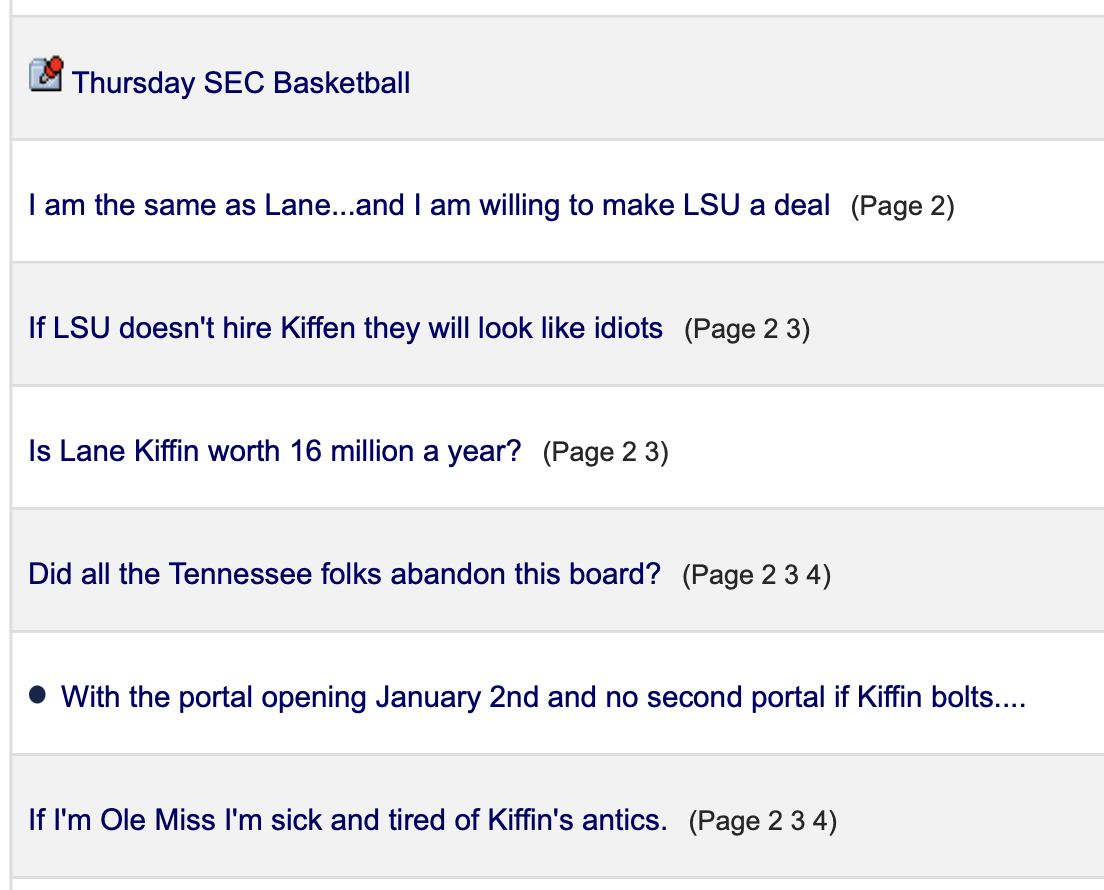Go to page 2 of the LSU idiots thread

[x=770, y=330]
